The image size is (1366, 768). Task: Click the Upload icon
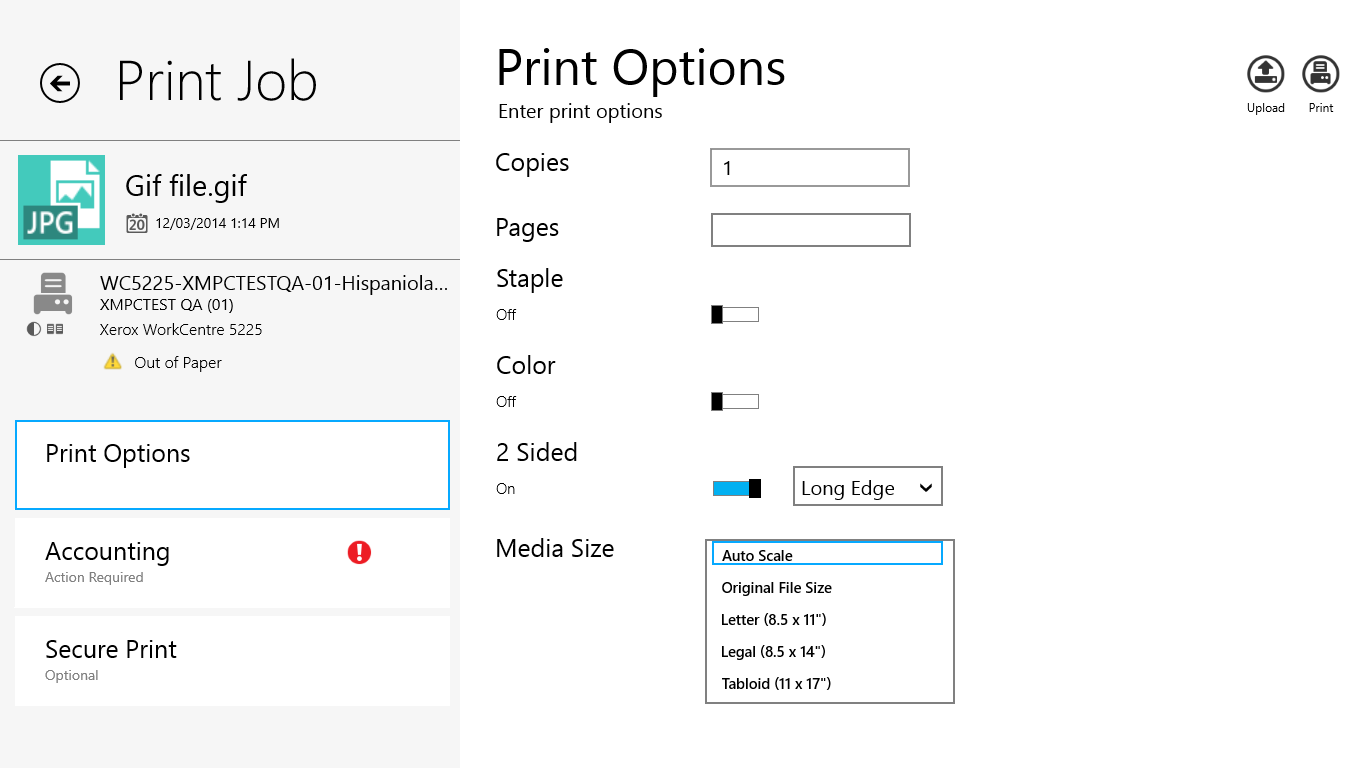1265,73
